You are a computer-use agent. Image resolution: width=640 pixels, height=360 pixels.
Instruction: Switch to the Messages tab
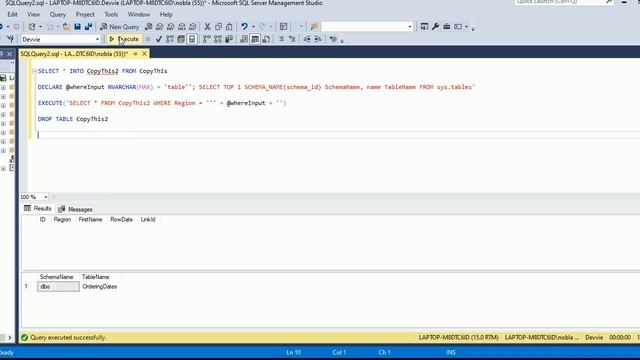(x=76, y=209)
